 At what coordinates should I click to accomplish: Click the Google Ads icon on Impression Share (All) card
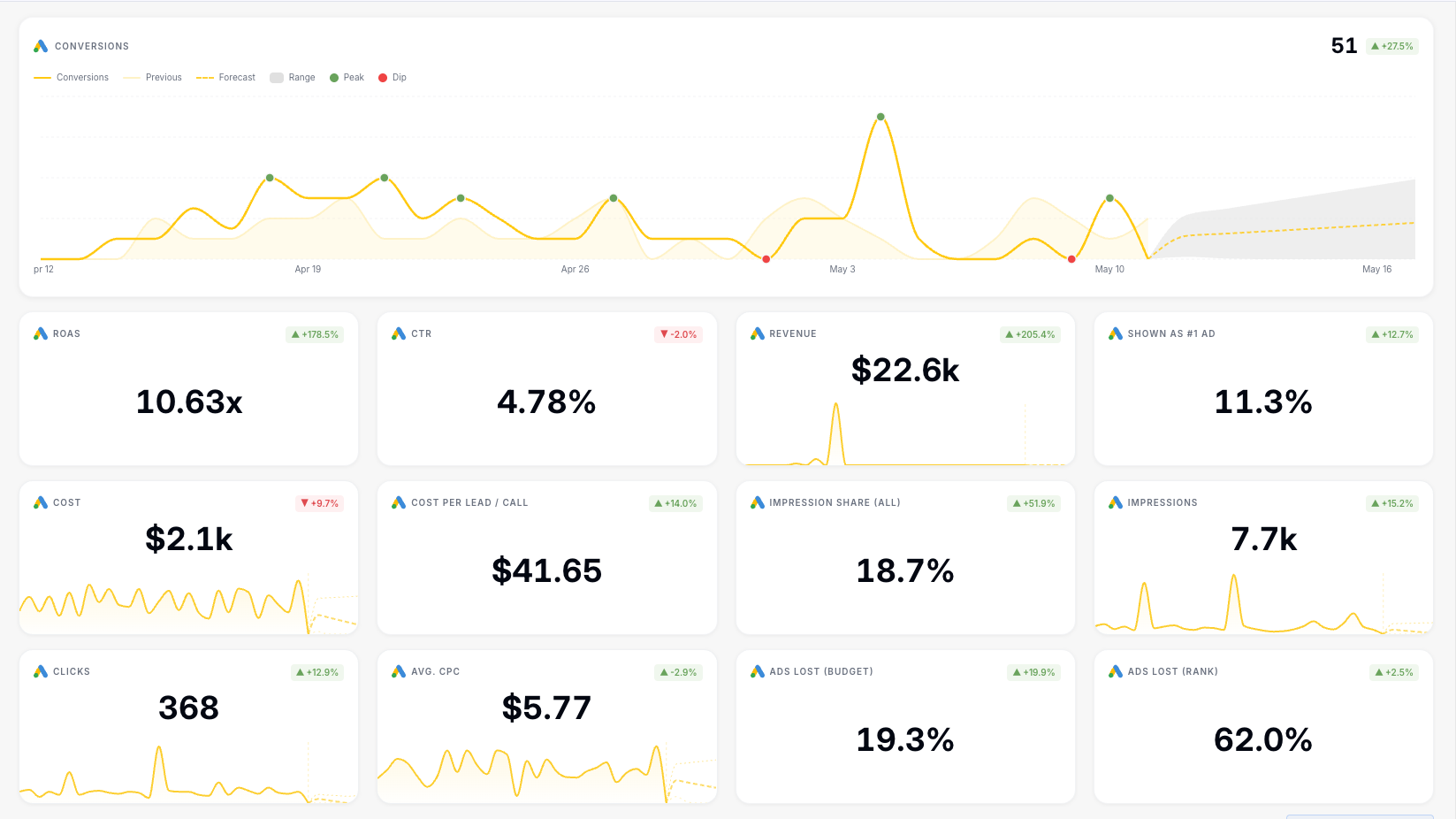(758, 502)
